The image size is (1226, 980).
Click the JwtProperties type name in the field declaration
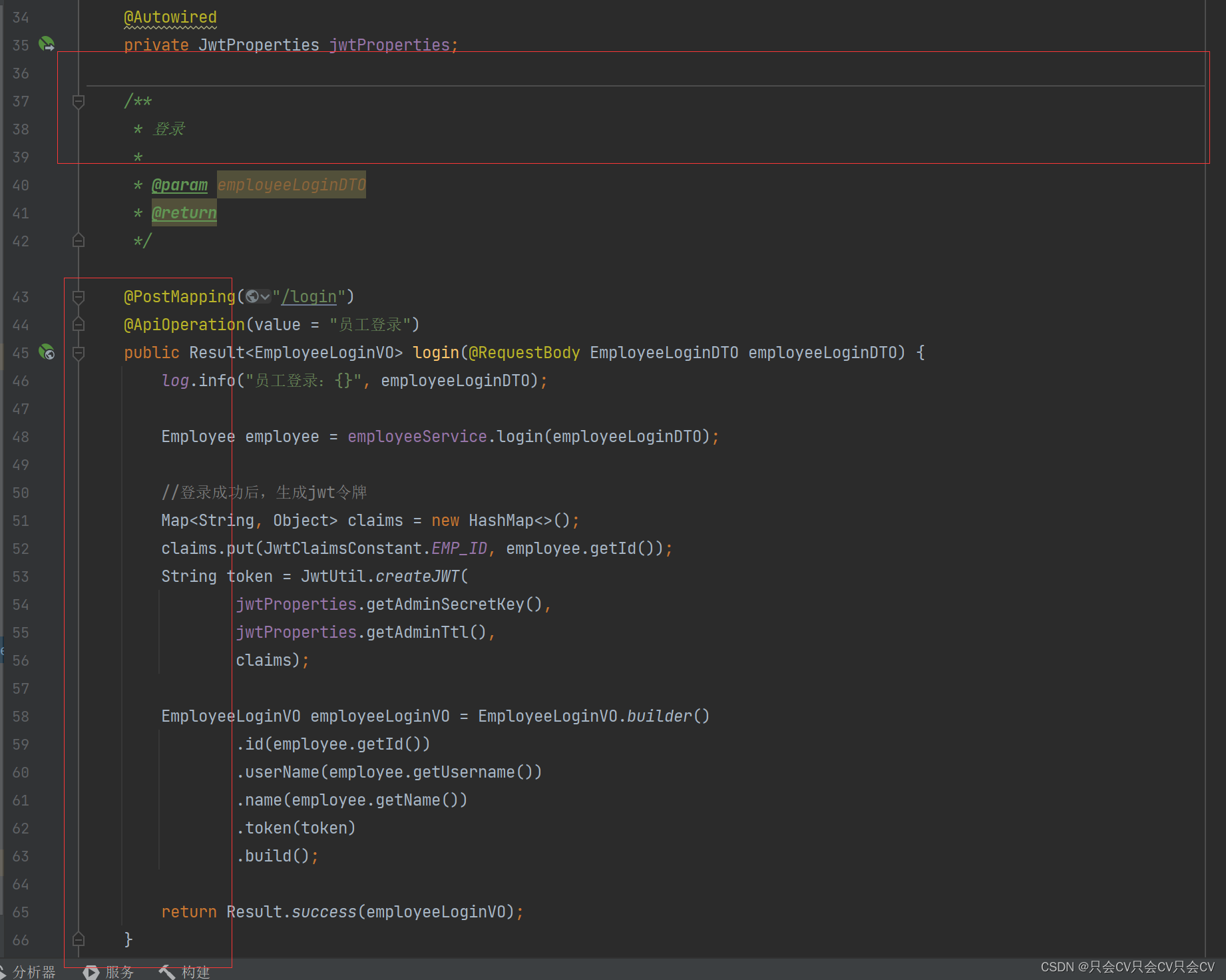tap(259, 45)
